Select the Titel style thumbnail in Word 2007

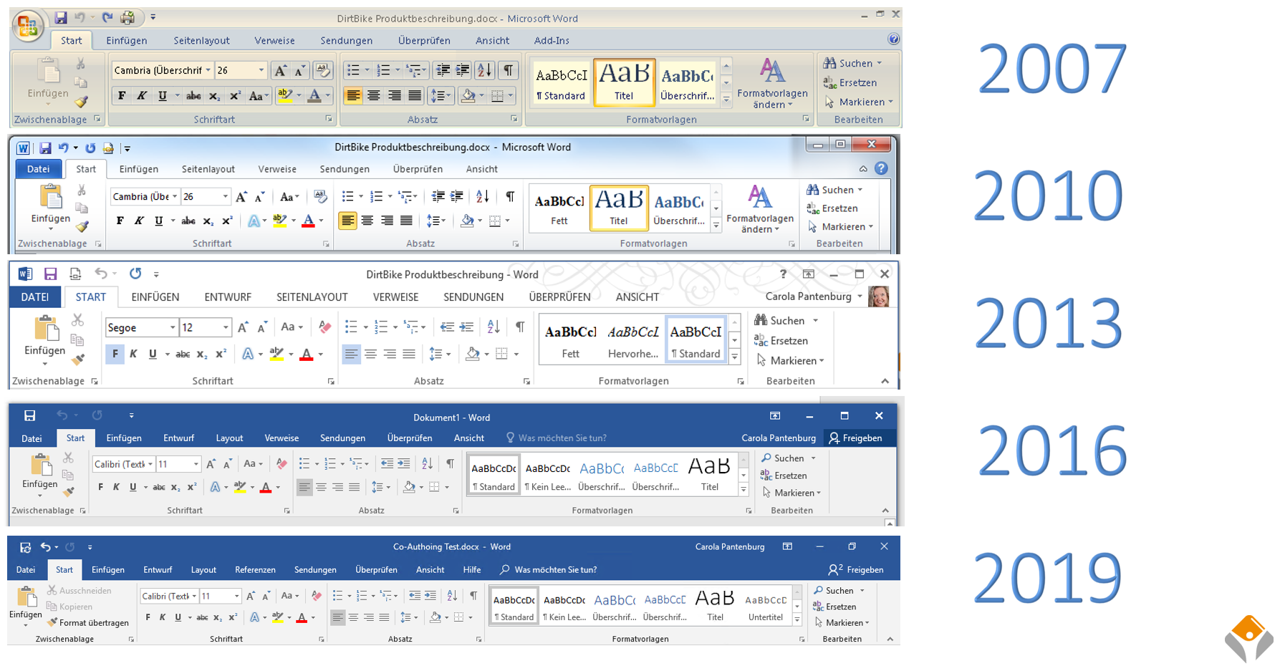[624, 82]
